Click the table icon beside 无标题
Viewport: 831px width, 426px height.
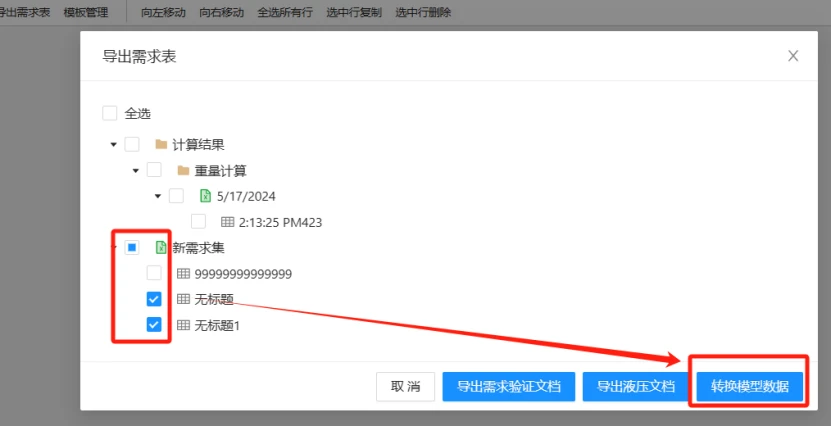(x=183, y=299)
